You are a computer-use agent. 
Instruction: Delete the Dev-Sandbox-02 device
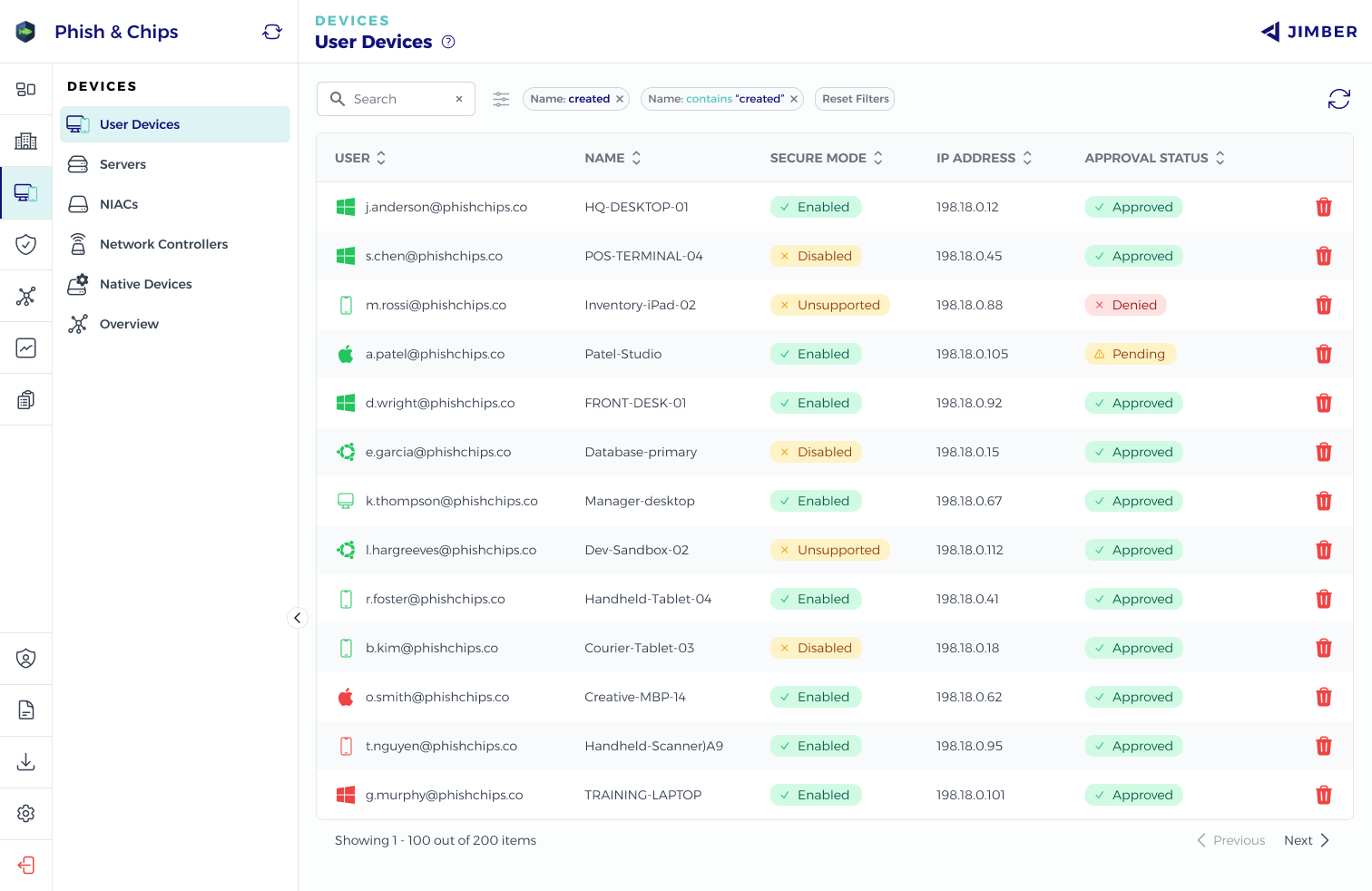pos(1324,550)
